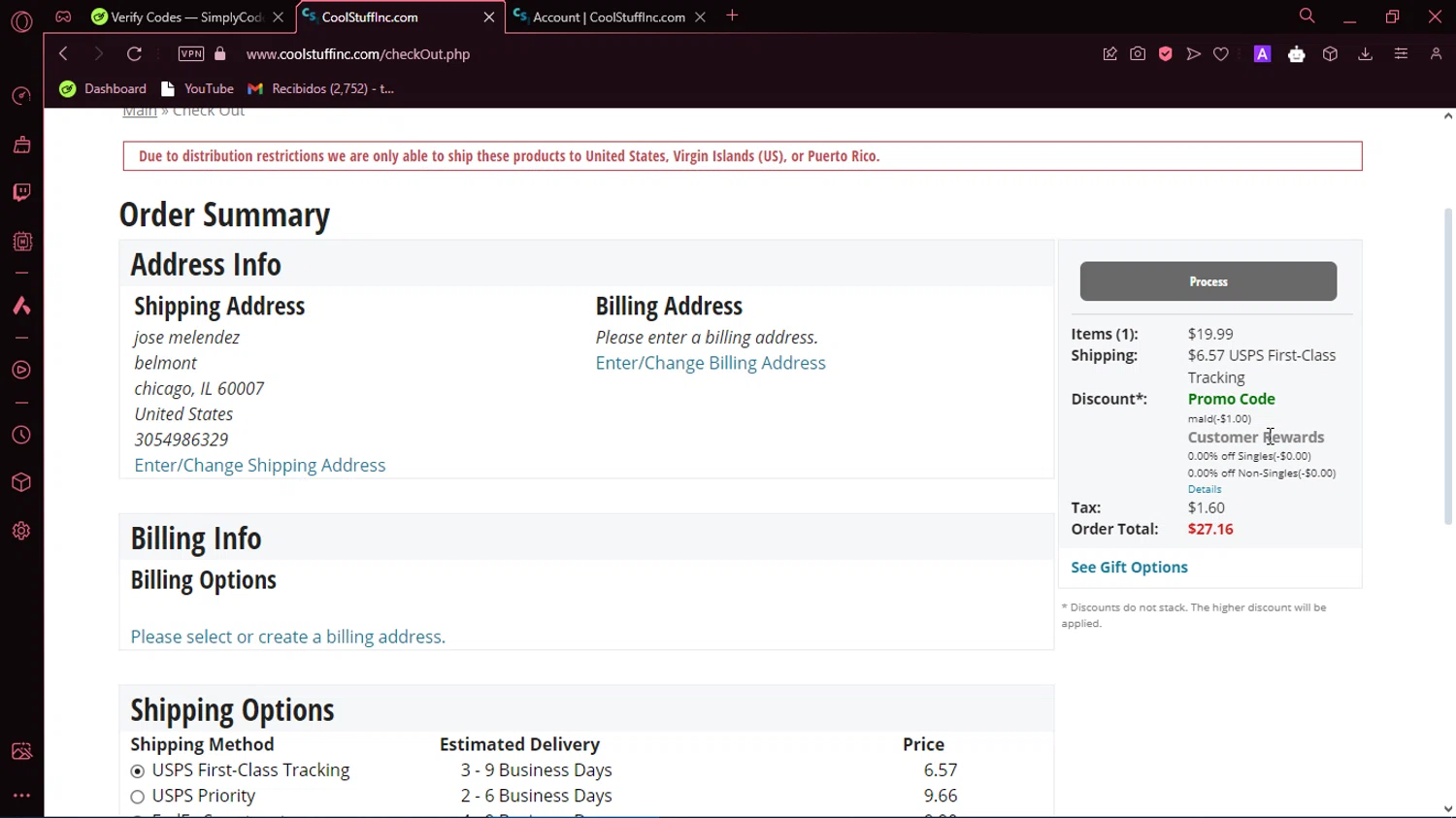Click the green Promo Code label

tap(1232, 399)
